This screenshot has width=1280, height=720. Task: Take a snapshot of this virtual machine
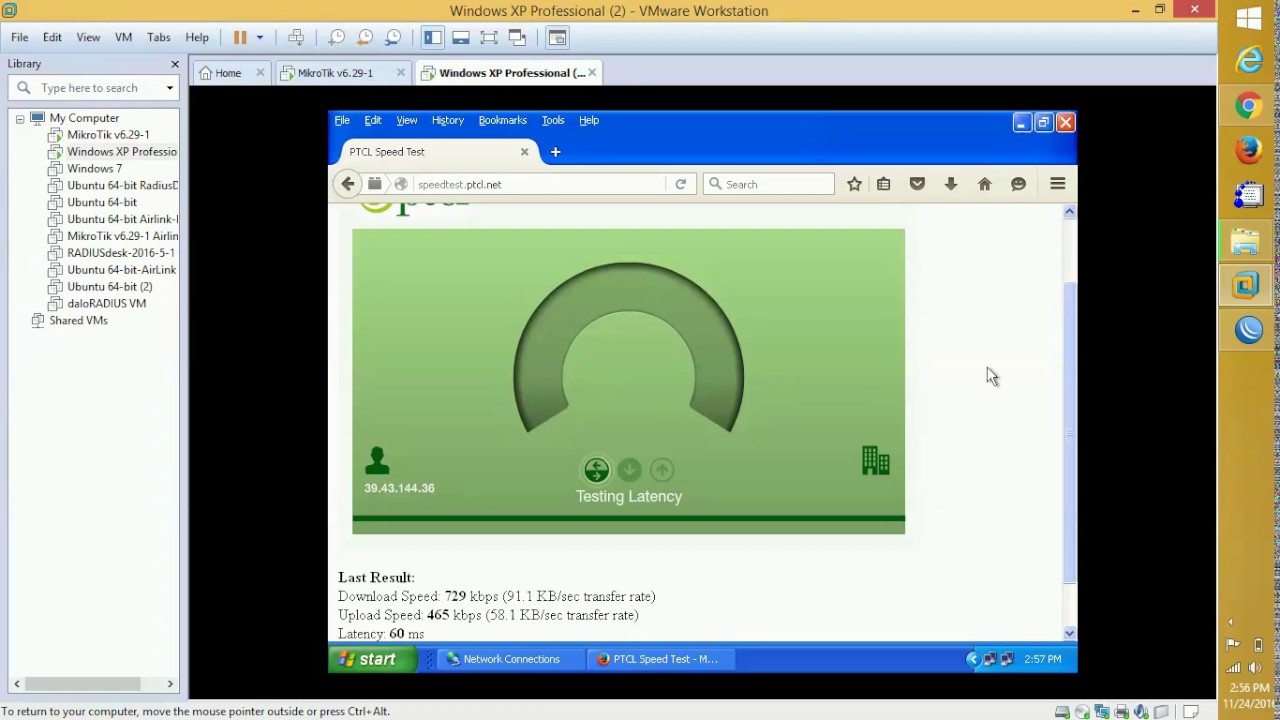337,37
